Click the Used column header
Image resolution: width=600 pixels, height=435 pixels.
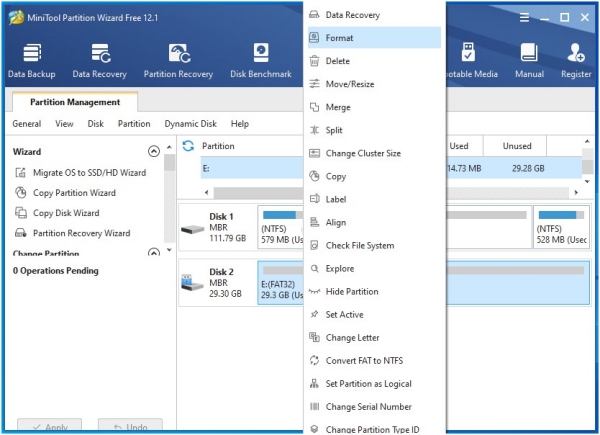[459, 146]
